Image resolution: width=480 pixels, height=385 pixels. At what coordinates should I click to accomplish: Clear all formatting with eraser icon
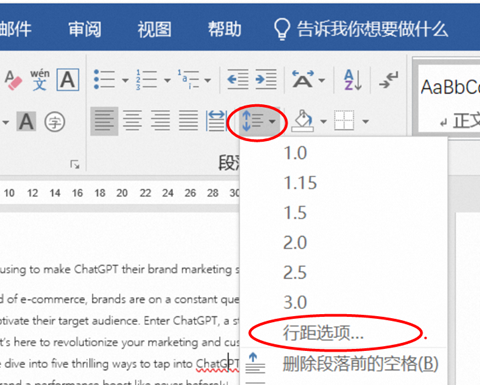13,80
